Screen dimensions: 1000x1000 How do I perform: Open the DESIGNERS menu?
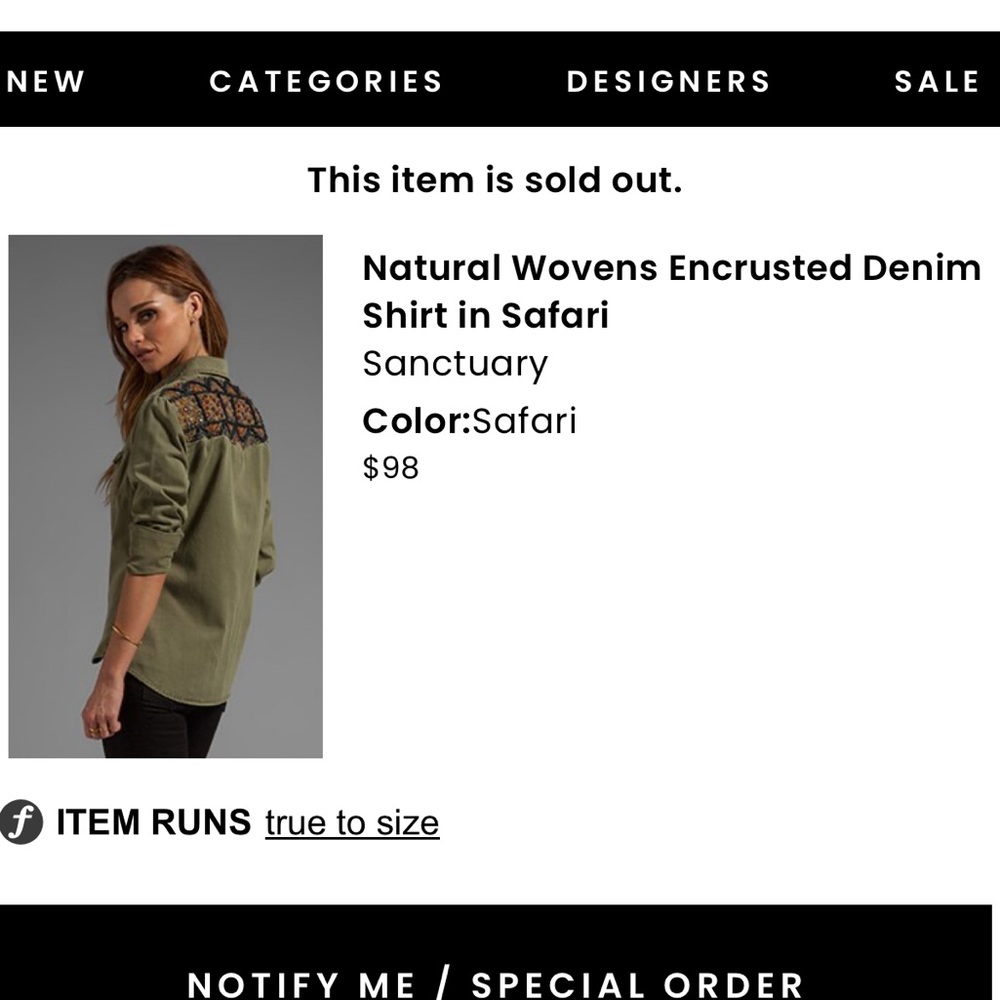[x=668, y=81]
